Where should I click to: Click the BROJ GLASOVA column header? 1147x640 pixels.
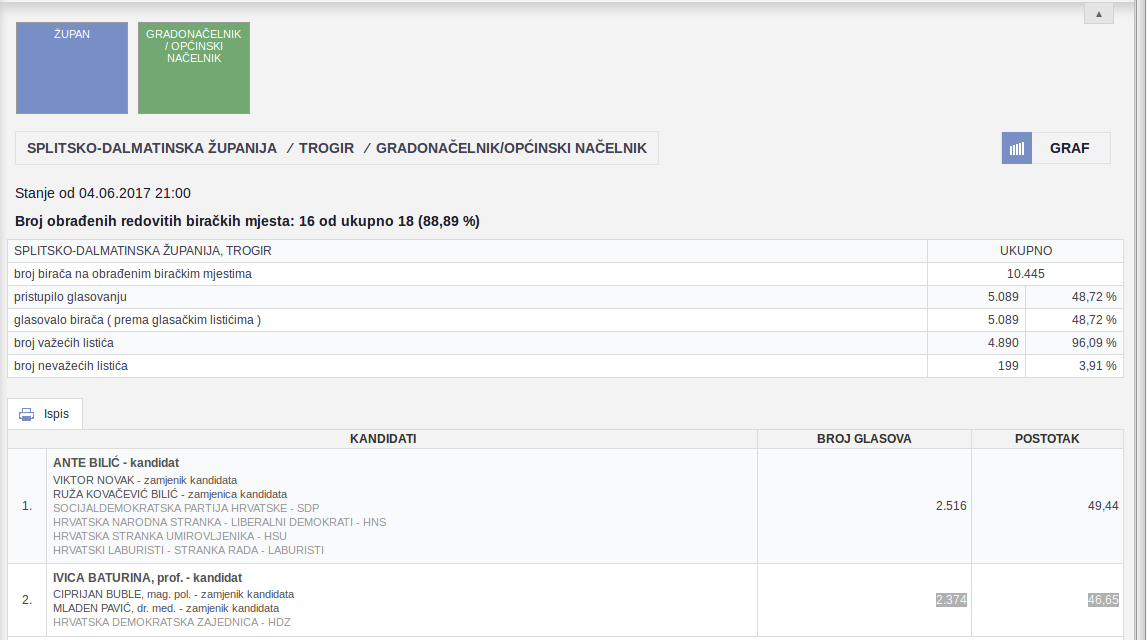(x=864, y=439)
